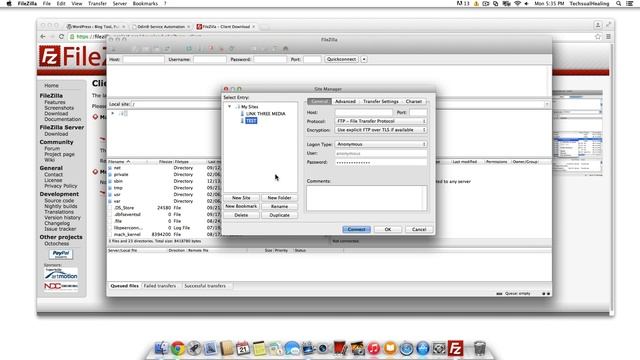Screen dimensions: 640x360
Task: Open the Encryption dropdown
Action: [381, 130]
